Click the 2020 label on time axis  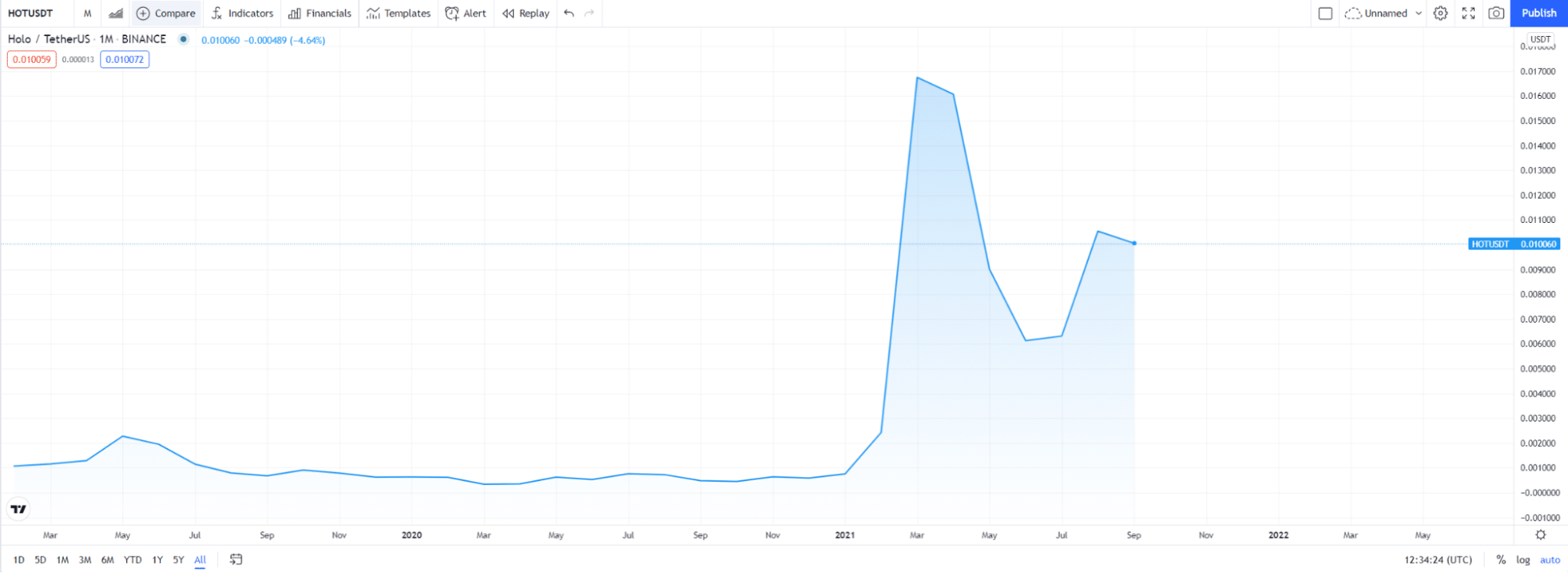(x=412, y=535)
